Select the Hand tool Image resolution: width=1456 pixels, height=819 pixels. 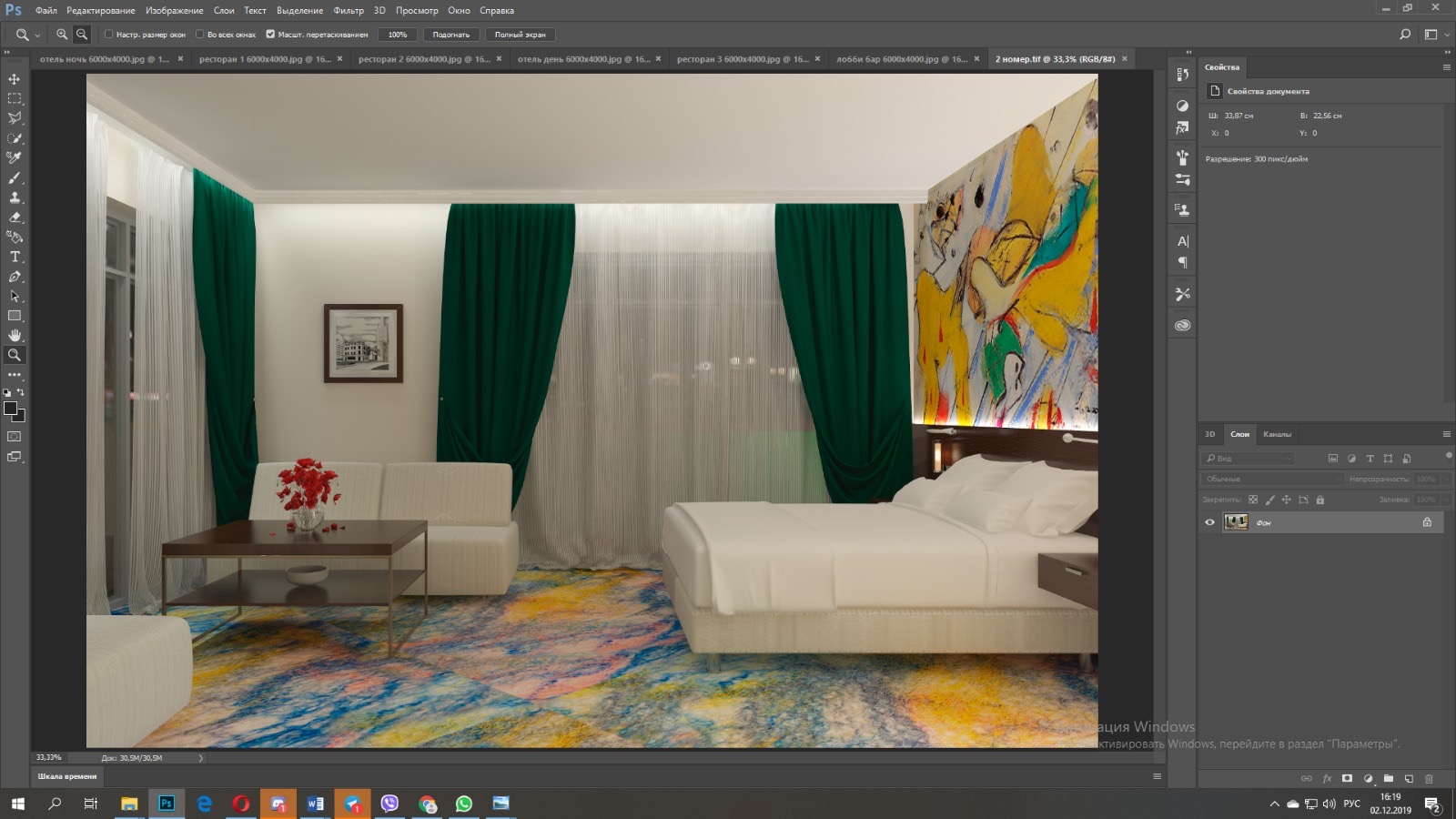pyautogui.click(x=15, y=336)
